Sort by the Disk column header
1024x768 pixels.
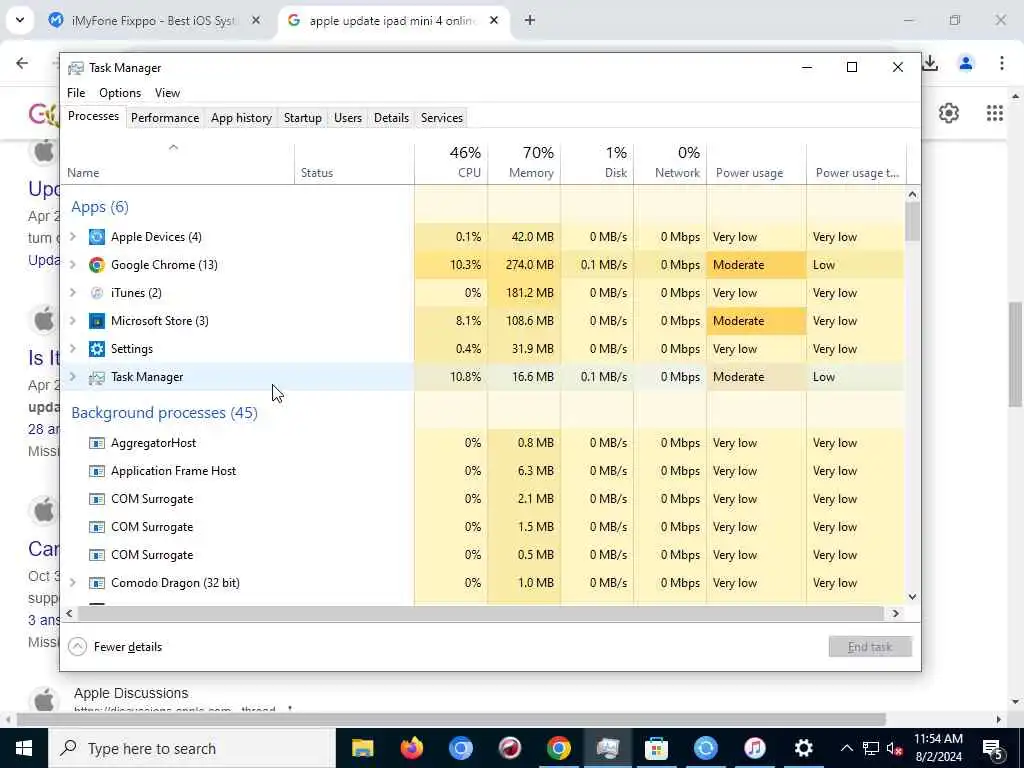(x=598, y=163)
